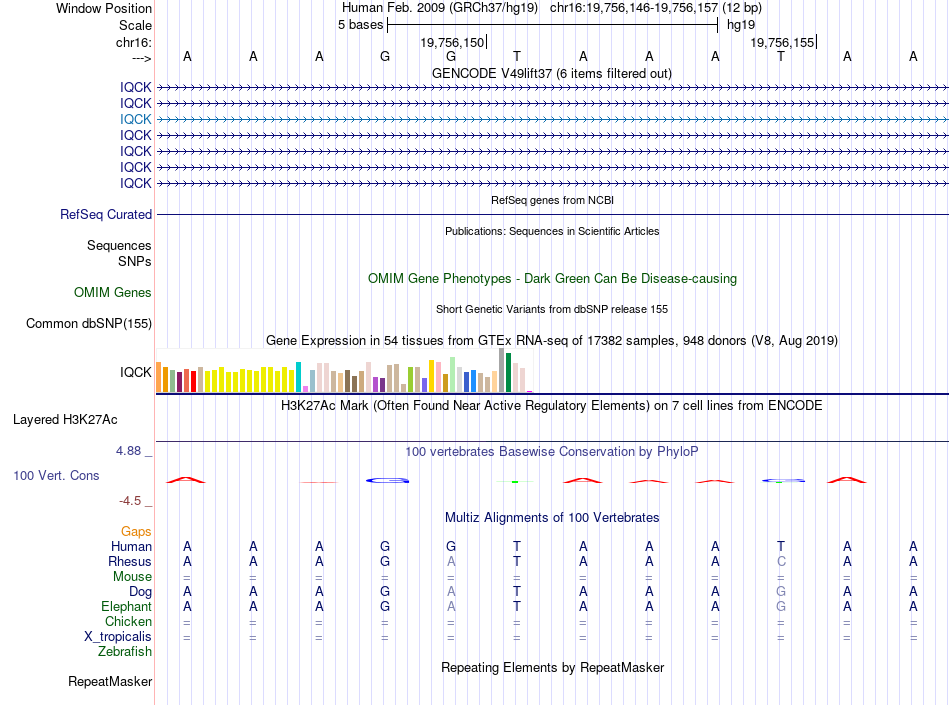Click the light blue IQCK transcript label
The image size is (950, 705).
click(x=135, y=119)
